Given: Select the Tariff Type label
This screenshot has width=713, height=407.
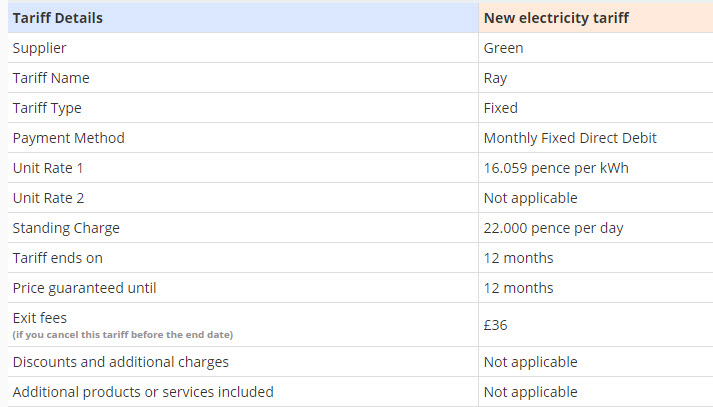Looking at the screenshot, I should point(47,108).
